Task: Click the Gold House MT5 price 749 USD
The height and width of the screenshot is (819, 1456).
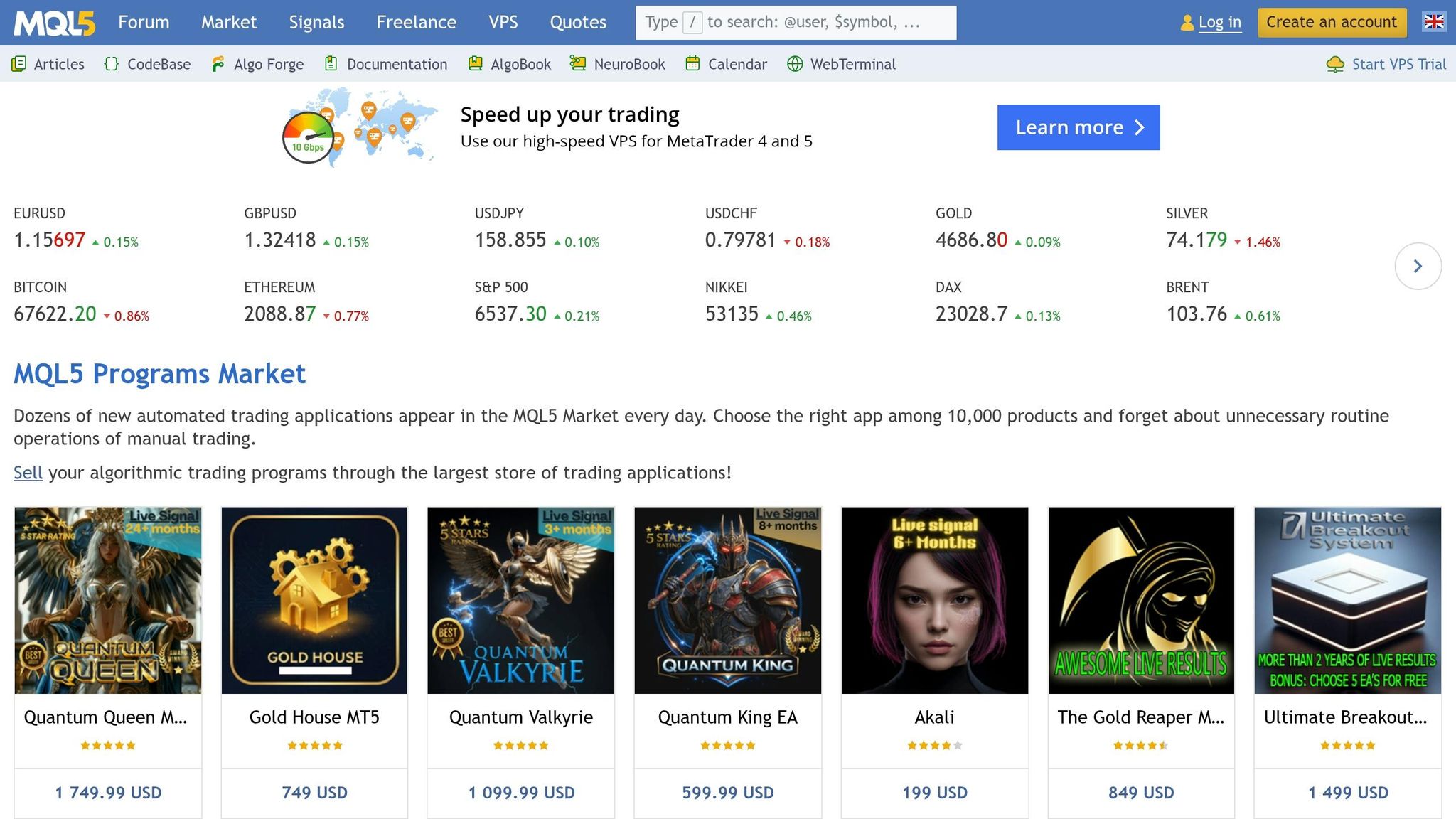Action: [314, 793]
